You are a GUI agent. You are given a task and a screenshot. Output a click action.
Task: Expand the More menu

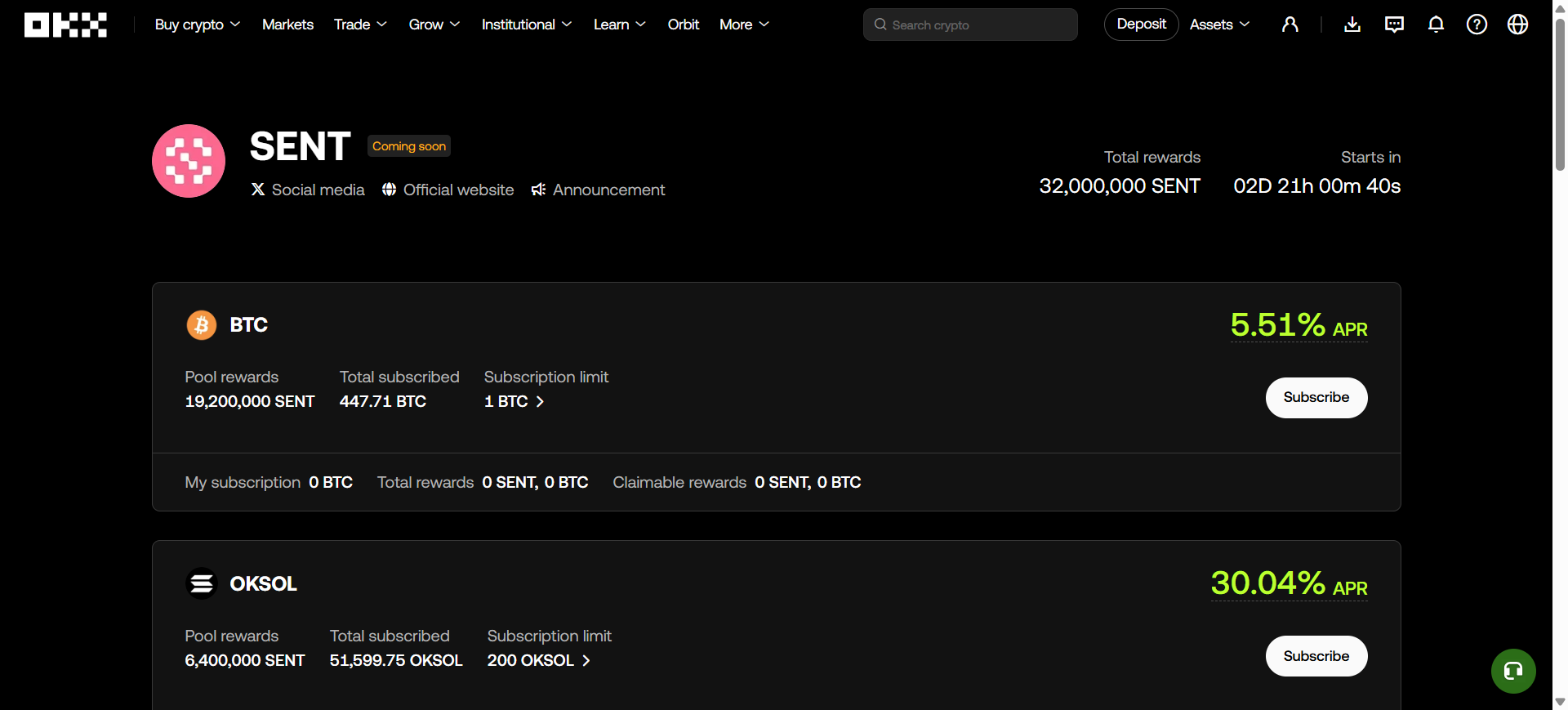click(x=745, y=25)
